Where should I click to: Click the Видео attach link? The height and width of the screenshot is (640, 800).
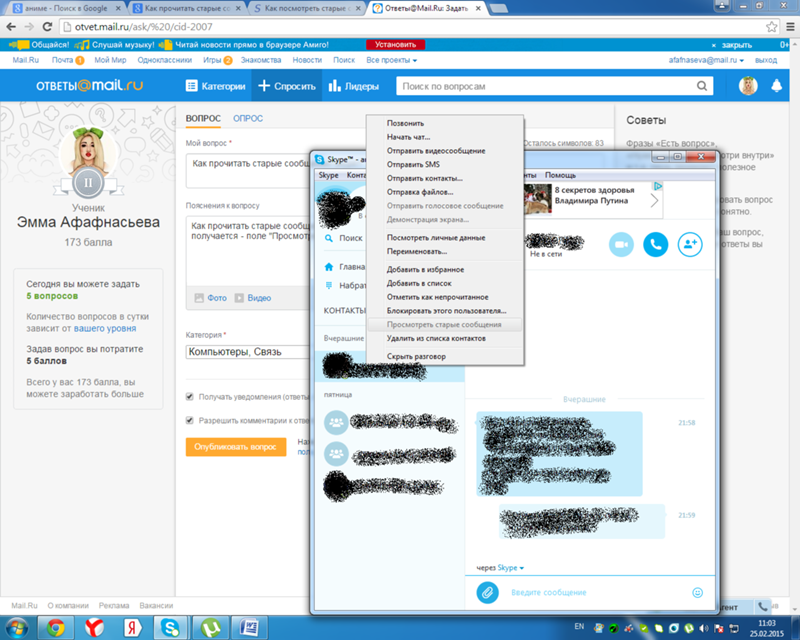(x=253, y=298)
